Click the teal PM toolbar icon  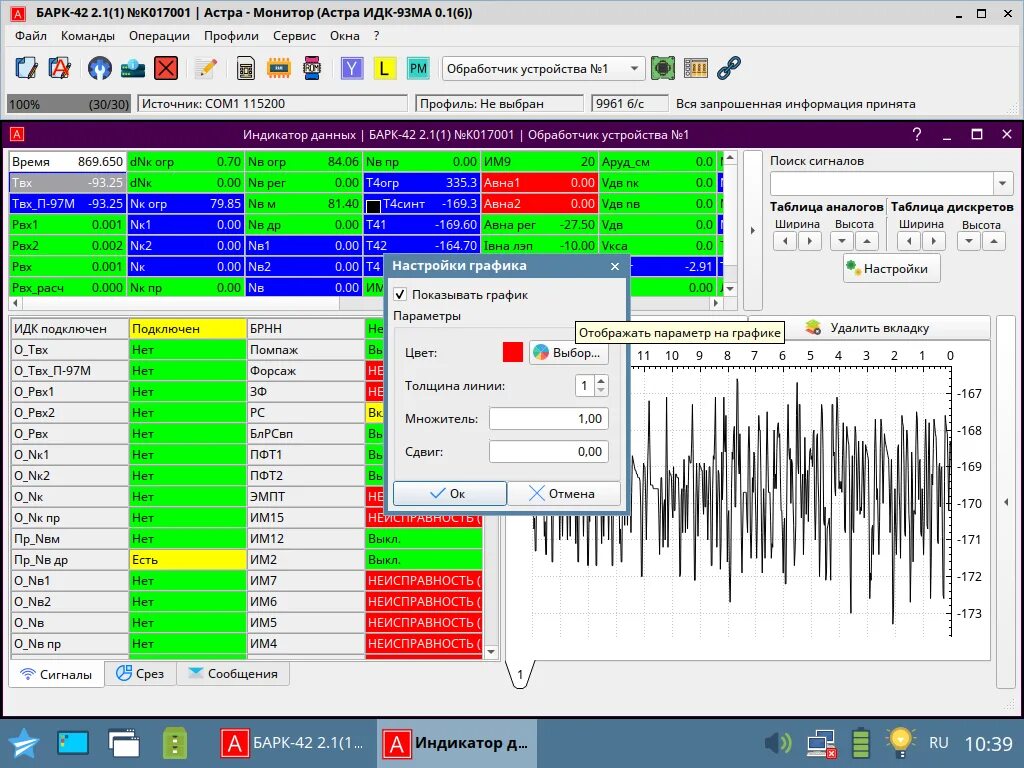pyautogui.click(x=418, y=68)
